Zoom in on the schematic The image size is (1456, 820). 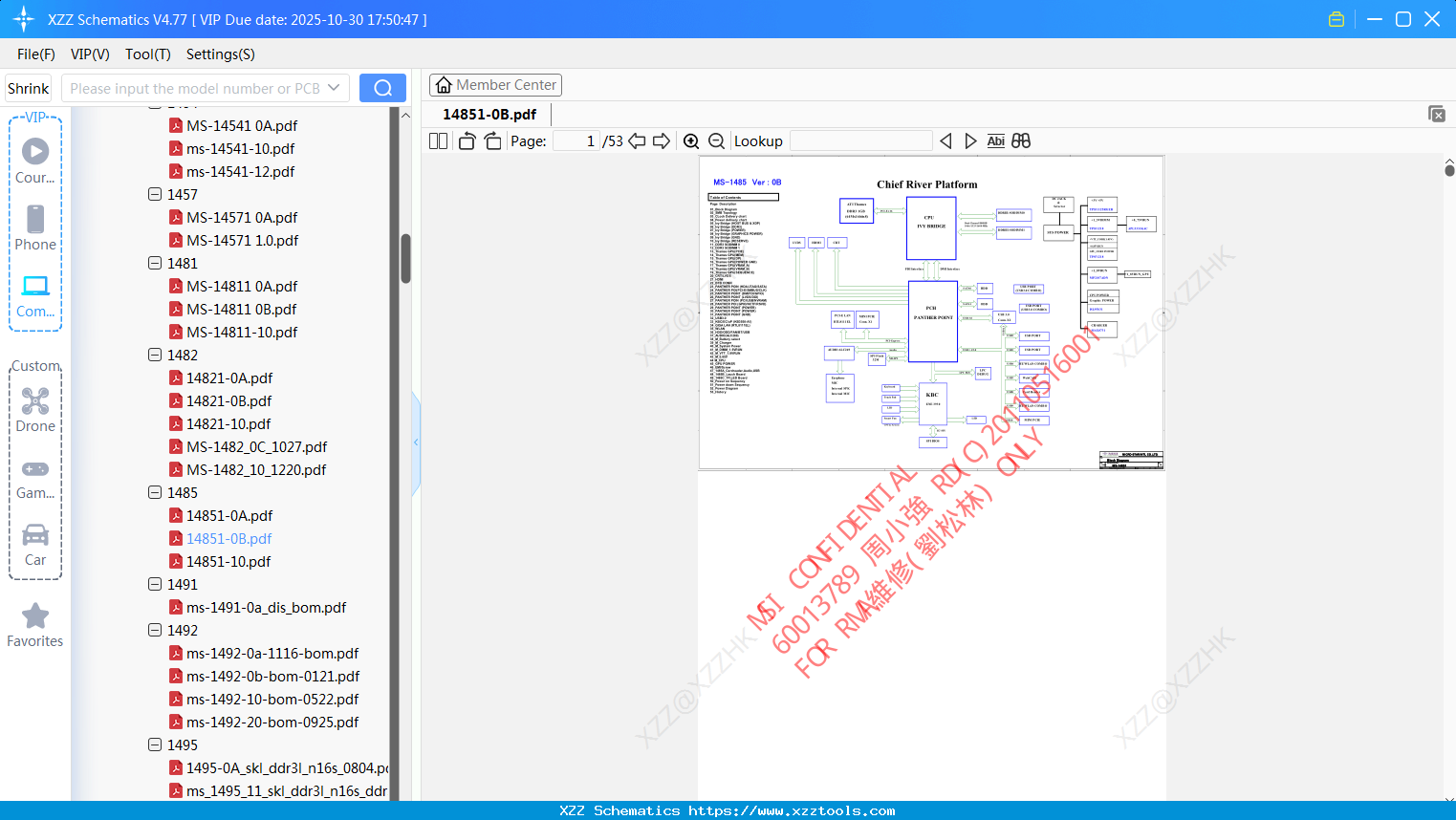pos(691,141)
